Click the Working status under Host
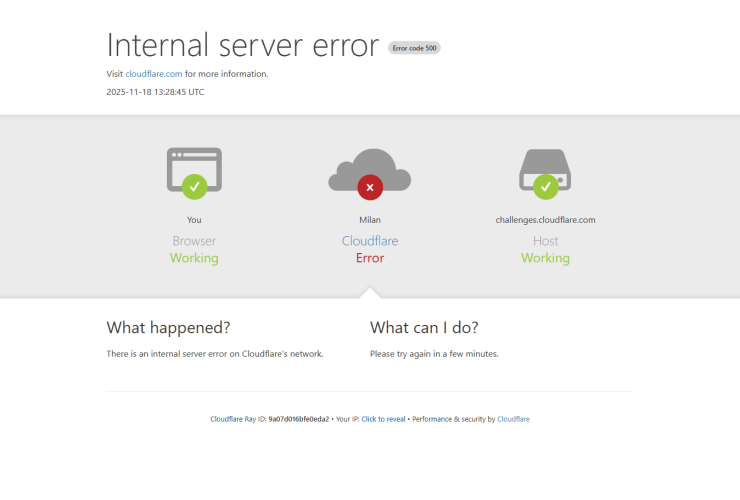 (x=546, y=258)
